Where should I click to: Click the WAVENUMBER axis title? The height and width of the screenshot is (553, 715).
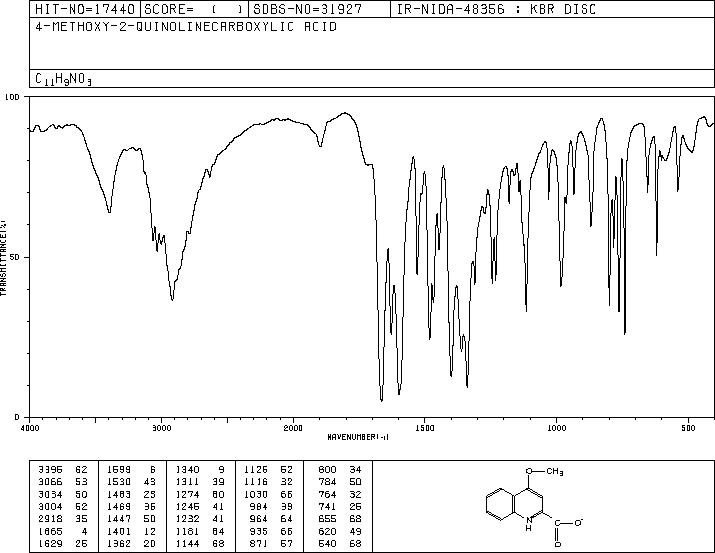(358, 437)
